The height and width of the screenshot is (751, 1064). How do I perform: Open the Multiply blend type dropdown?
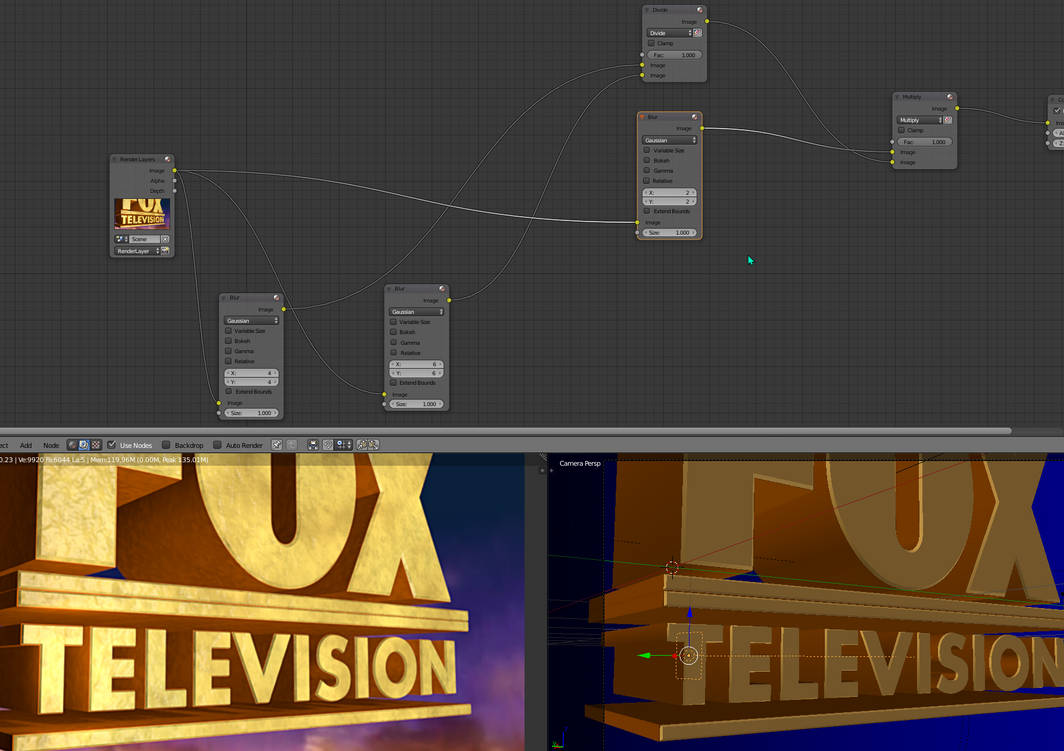[x=919, y=120]
